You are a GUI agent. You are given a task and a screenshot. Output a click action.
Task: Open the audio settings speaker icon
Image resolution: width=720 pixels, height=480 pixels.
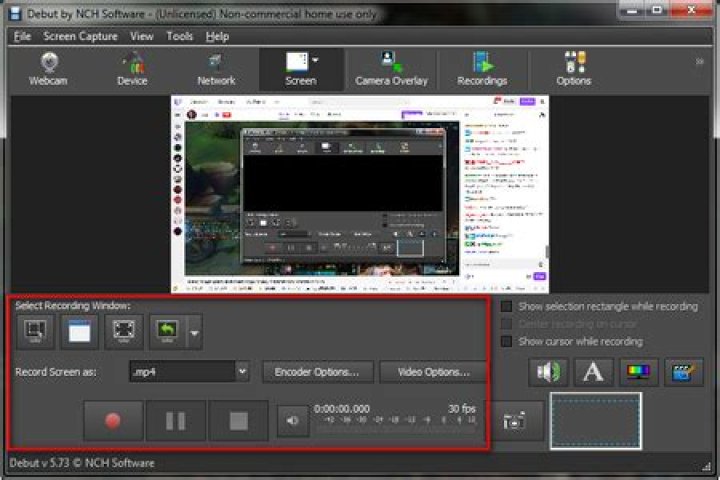tap(548, 372)
